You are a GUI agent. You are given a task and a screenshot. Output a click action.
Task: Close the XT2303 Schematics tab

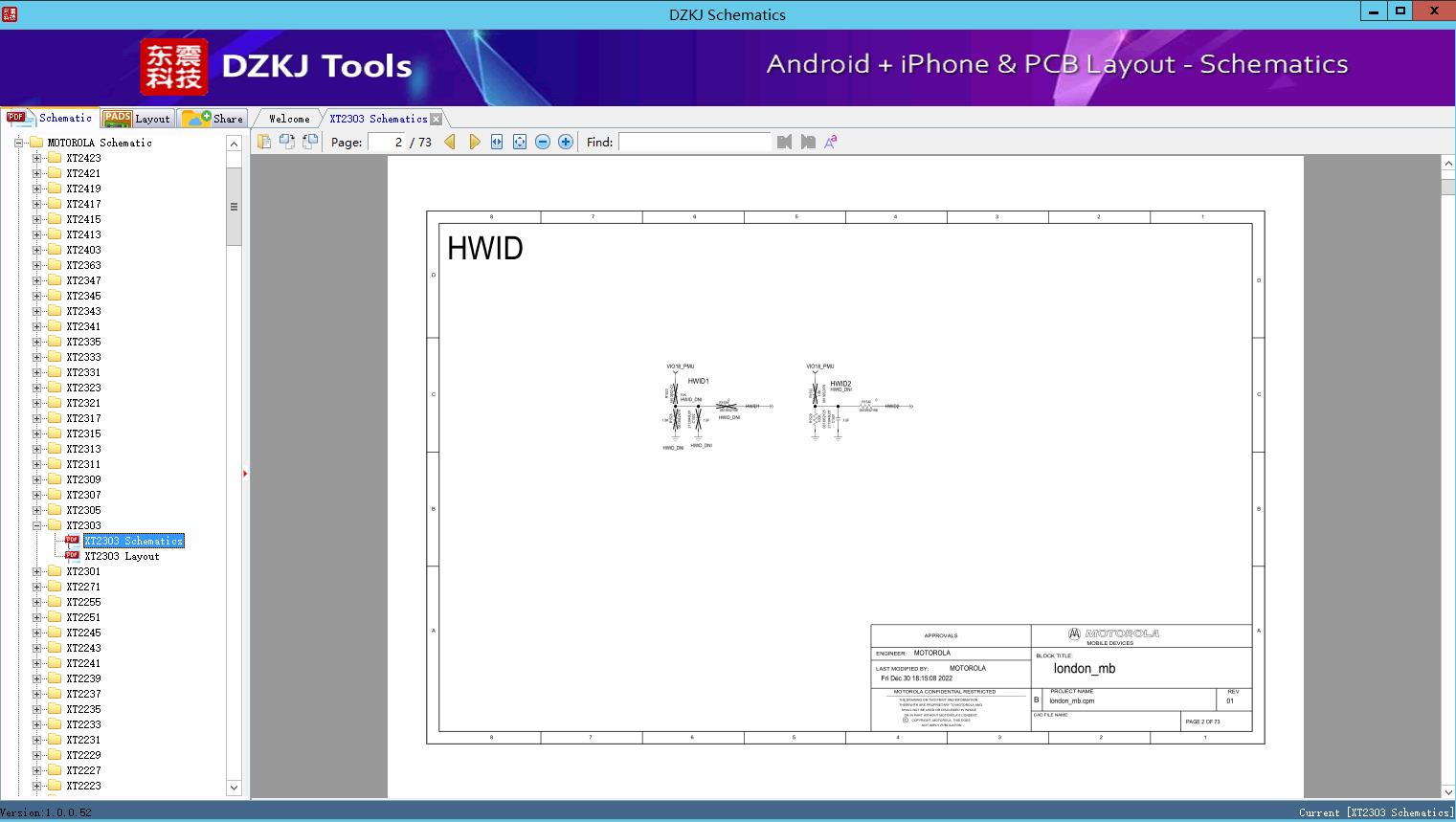tap(437, 119)
